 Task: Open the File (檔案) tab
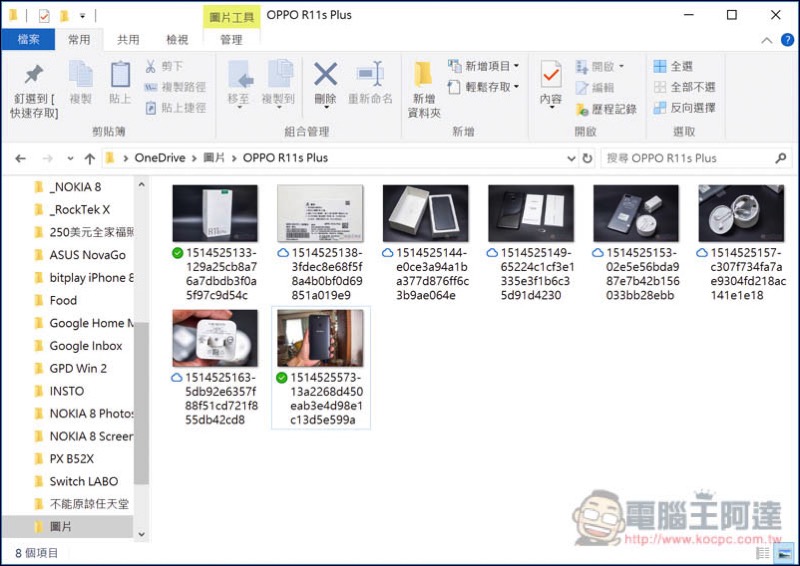coord(28,39)
